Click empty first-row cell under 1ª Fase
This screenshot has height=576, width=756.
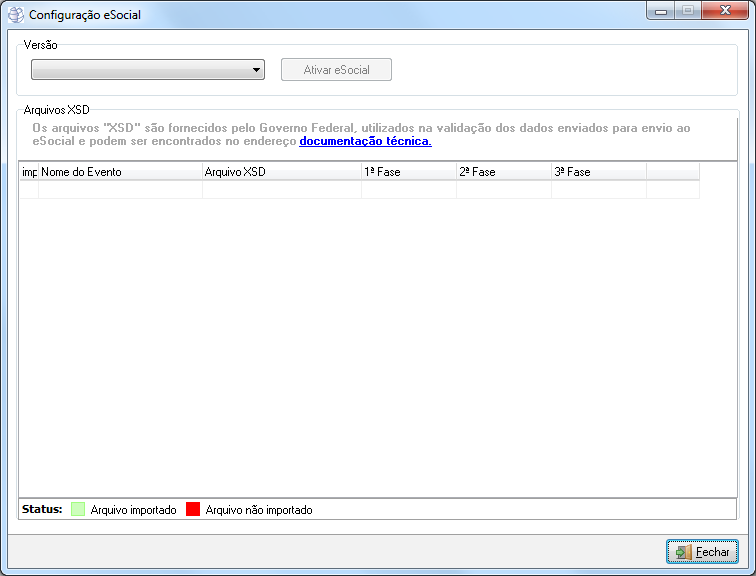tap(408, 190)
